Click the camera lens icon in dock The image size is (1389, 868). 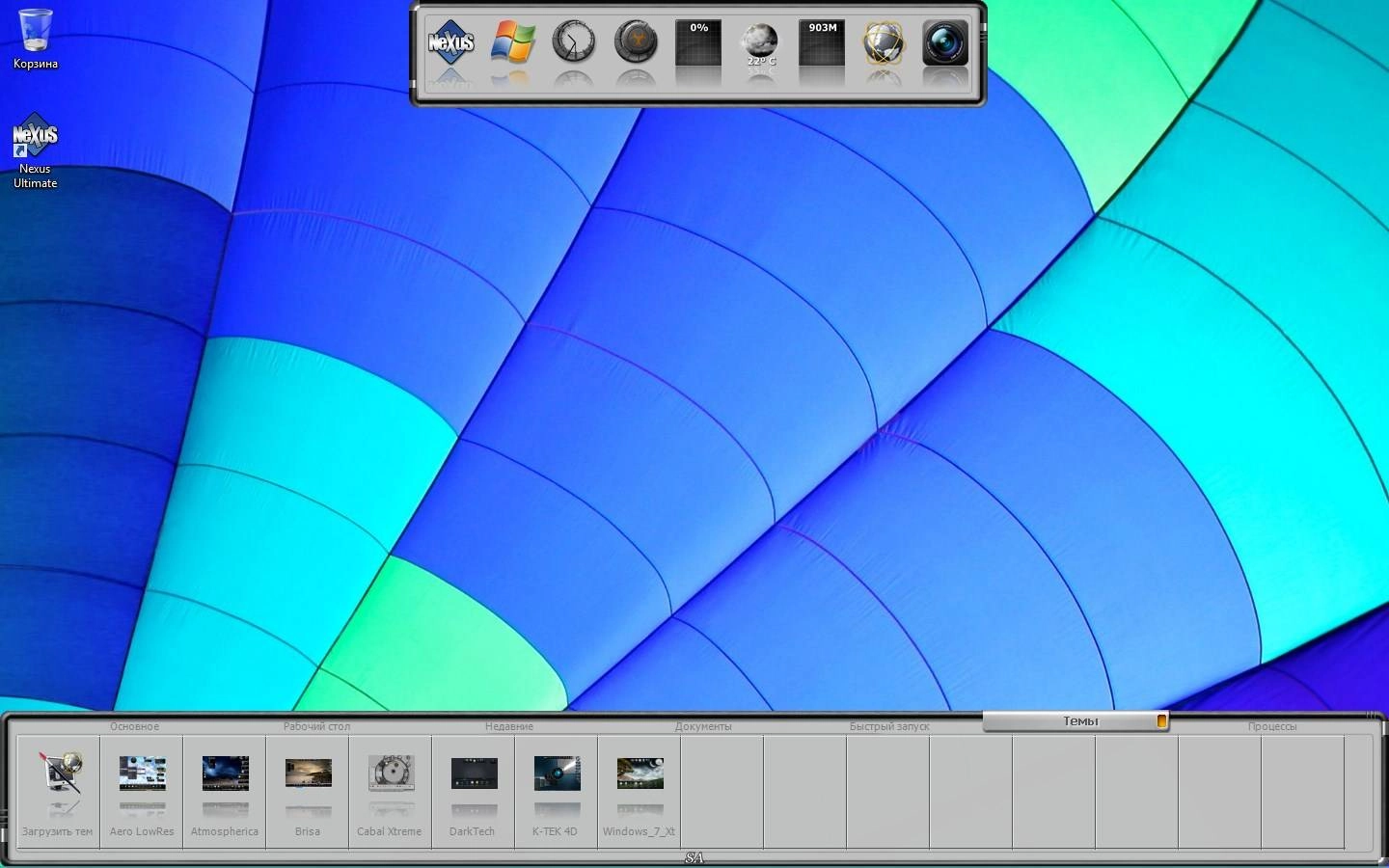point(945,42)
